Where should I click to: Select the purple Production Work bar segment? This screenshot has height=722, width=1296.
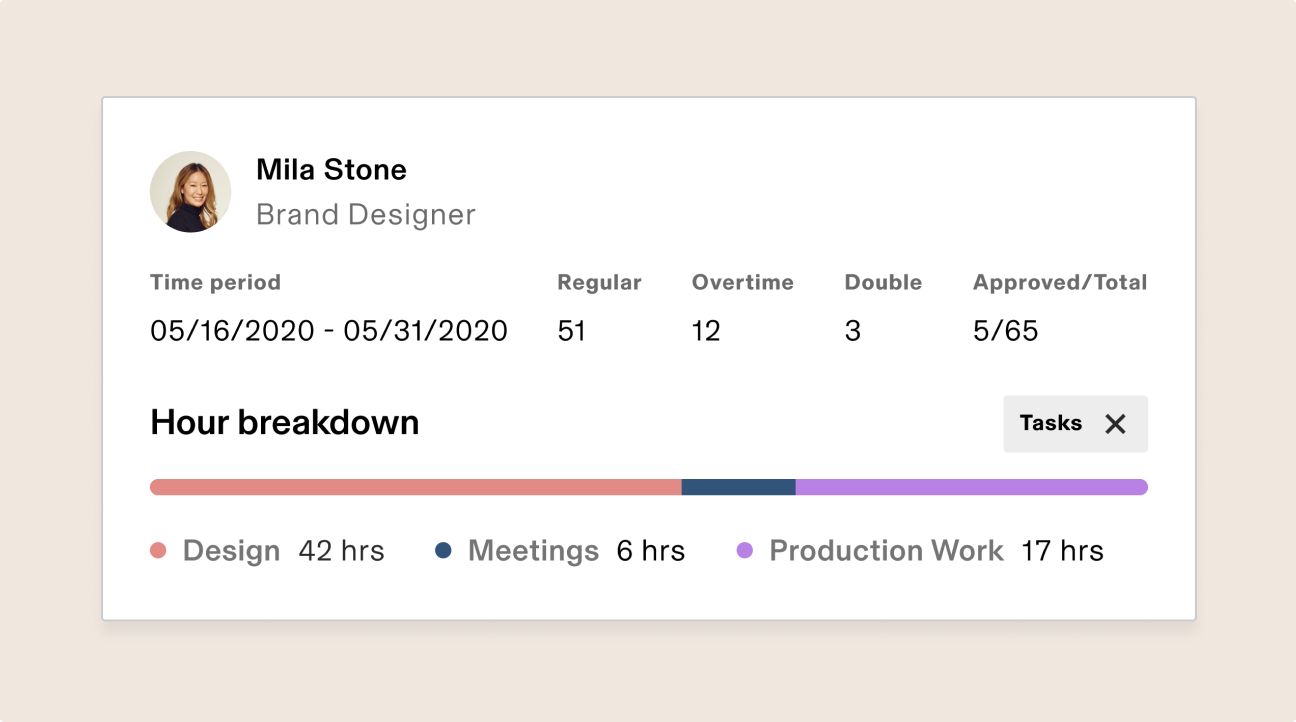972,487
